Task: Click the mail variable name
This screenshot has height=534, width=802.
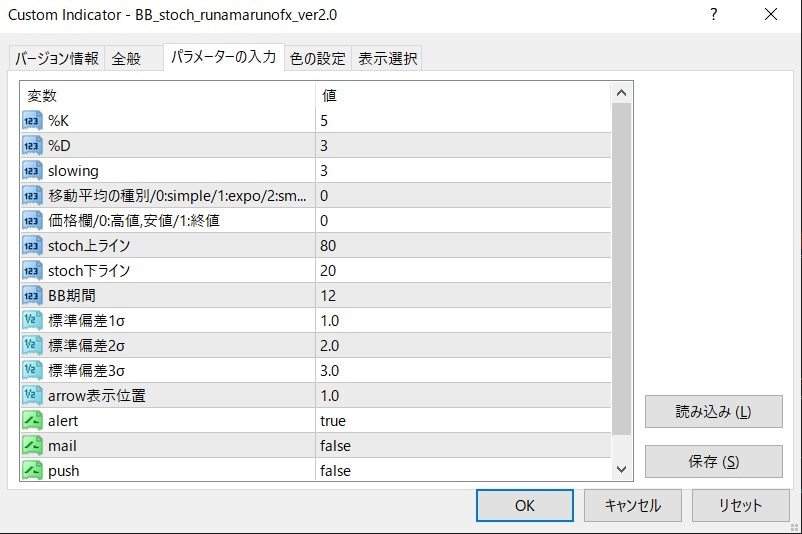Action: (62, 446)
